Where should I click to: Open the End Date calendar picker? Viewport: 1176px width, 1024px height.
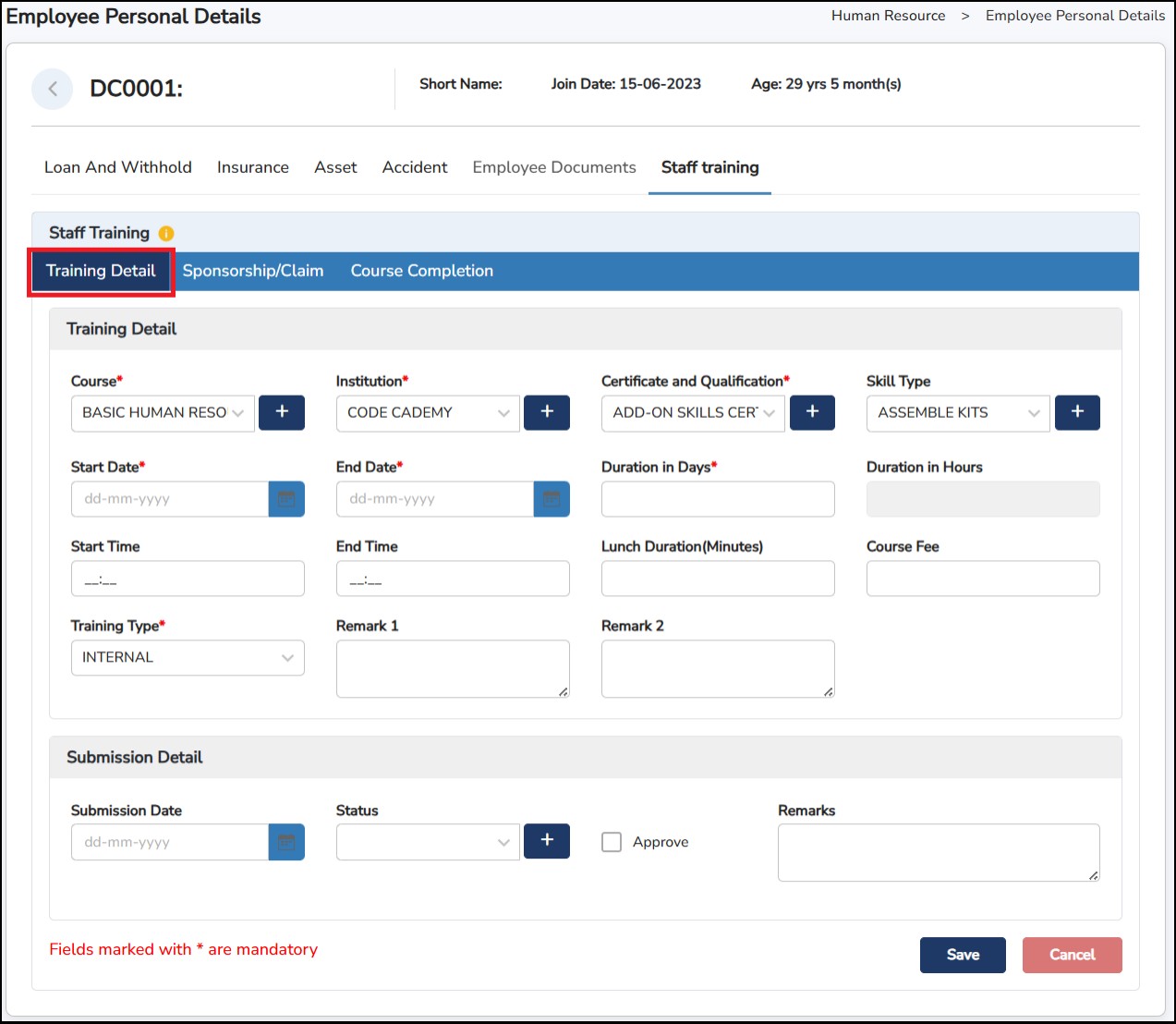point(552,499)
